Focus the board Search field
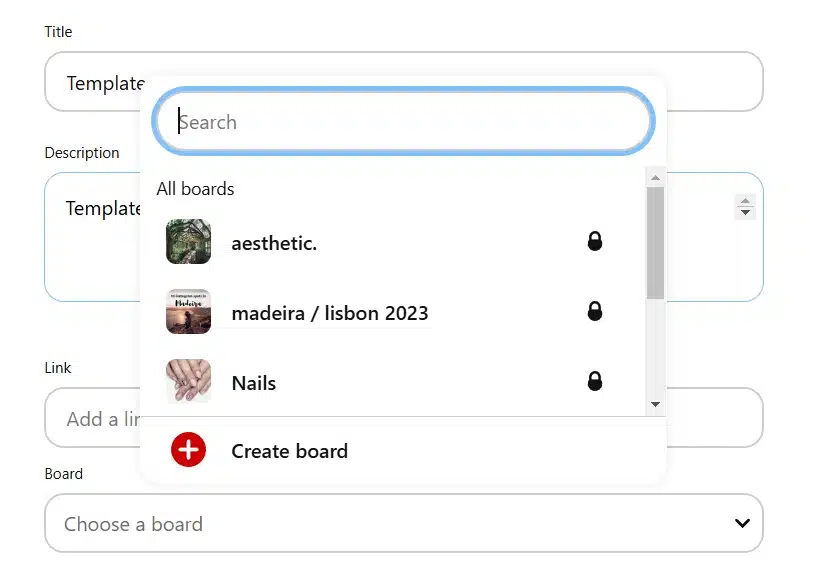The height and width of the screenshot is (578, 831). coord(403,121)
